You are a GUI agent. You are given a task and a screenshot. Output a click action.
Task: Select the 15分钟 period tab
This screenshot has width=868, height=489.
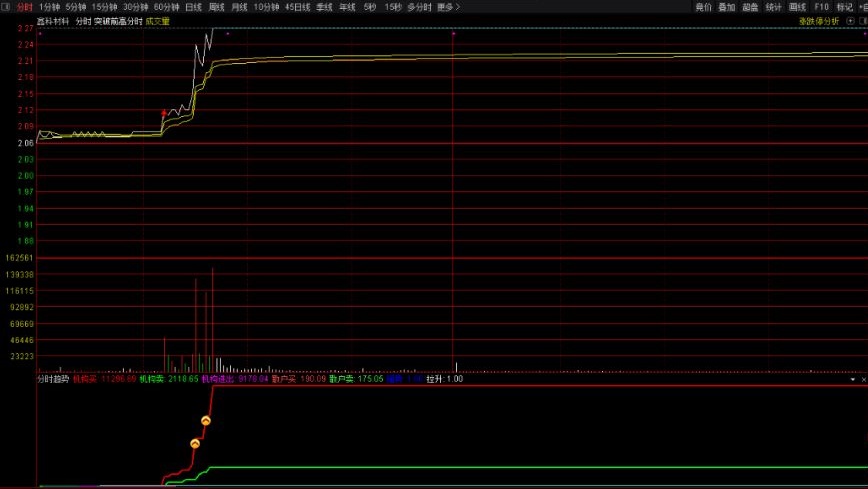(x=104, y=7)
